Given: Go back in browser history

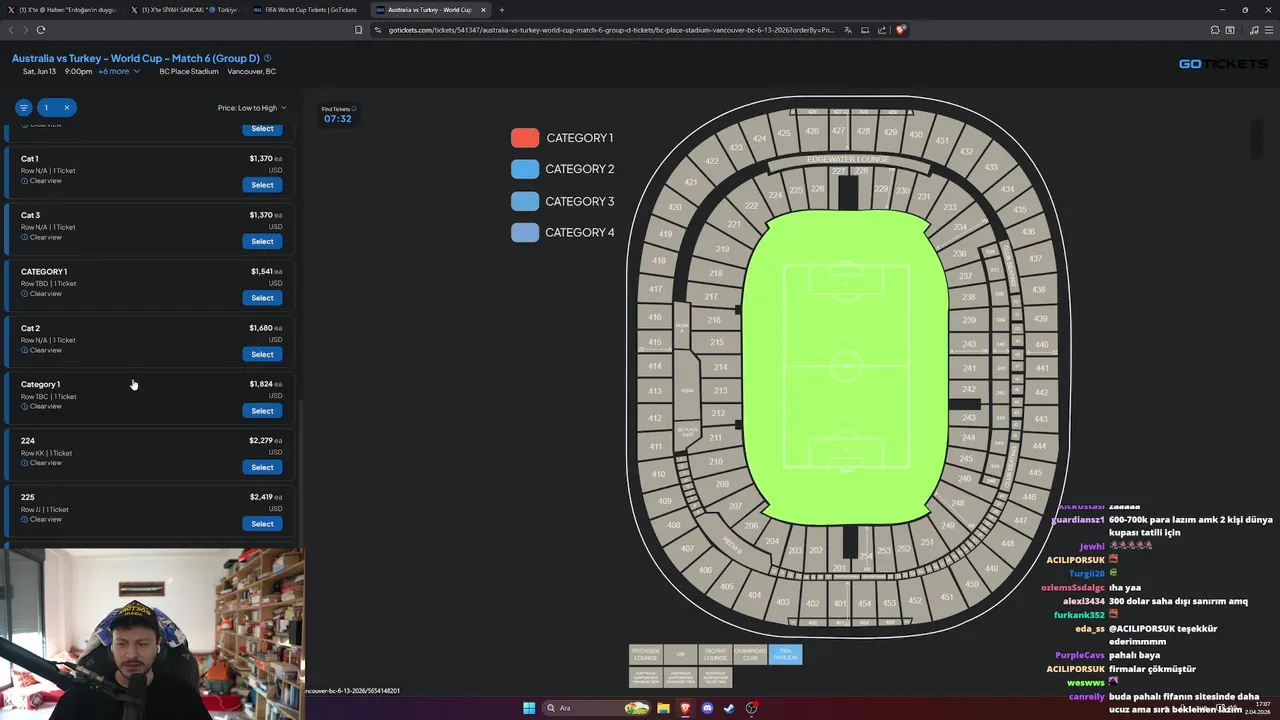Looking at the screenshot, I should [x=12, y=30].
